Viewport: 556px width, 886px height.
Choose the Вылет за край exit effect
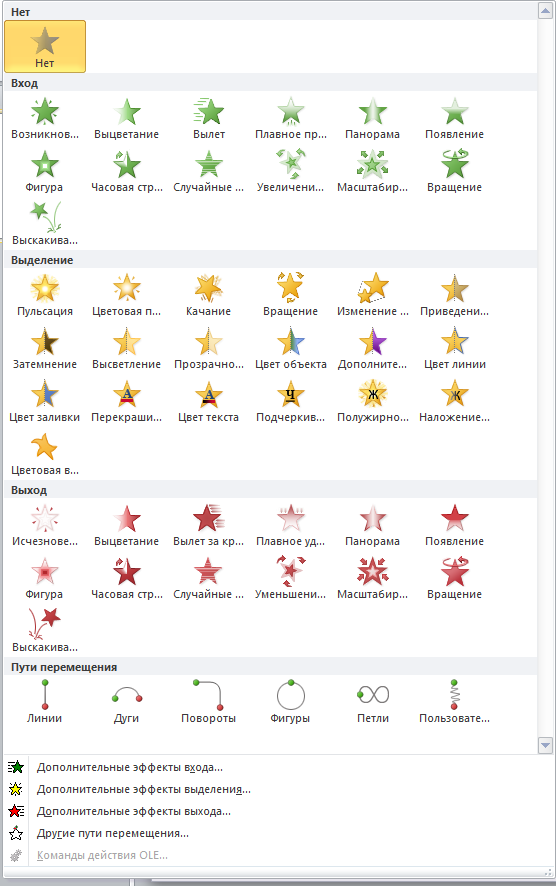[x=208, y=525]
